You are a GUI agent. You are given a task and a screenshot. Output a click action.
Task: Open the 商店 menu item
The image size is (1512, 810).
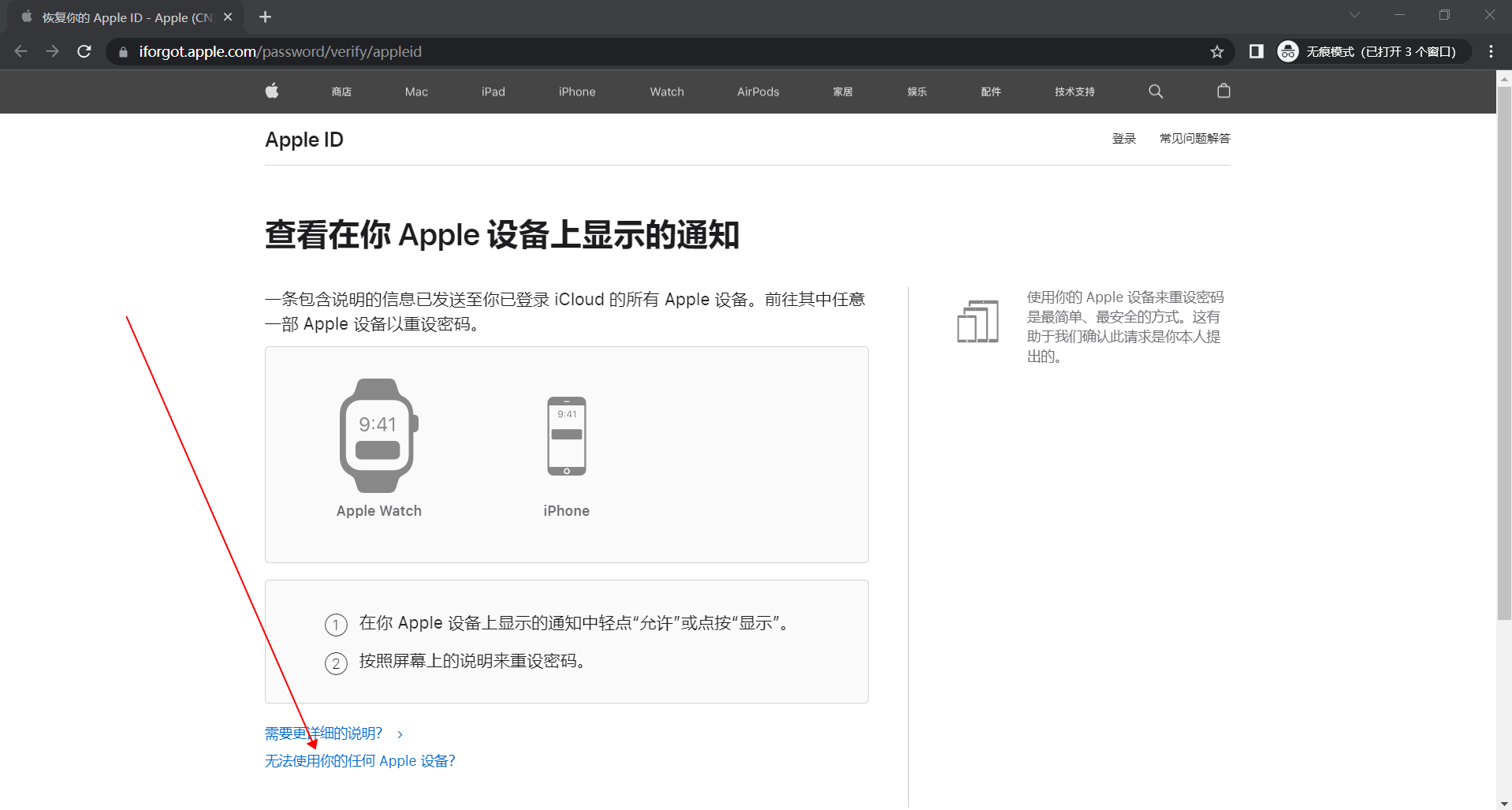tap(341, 91)
